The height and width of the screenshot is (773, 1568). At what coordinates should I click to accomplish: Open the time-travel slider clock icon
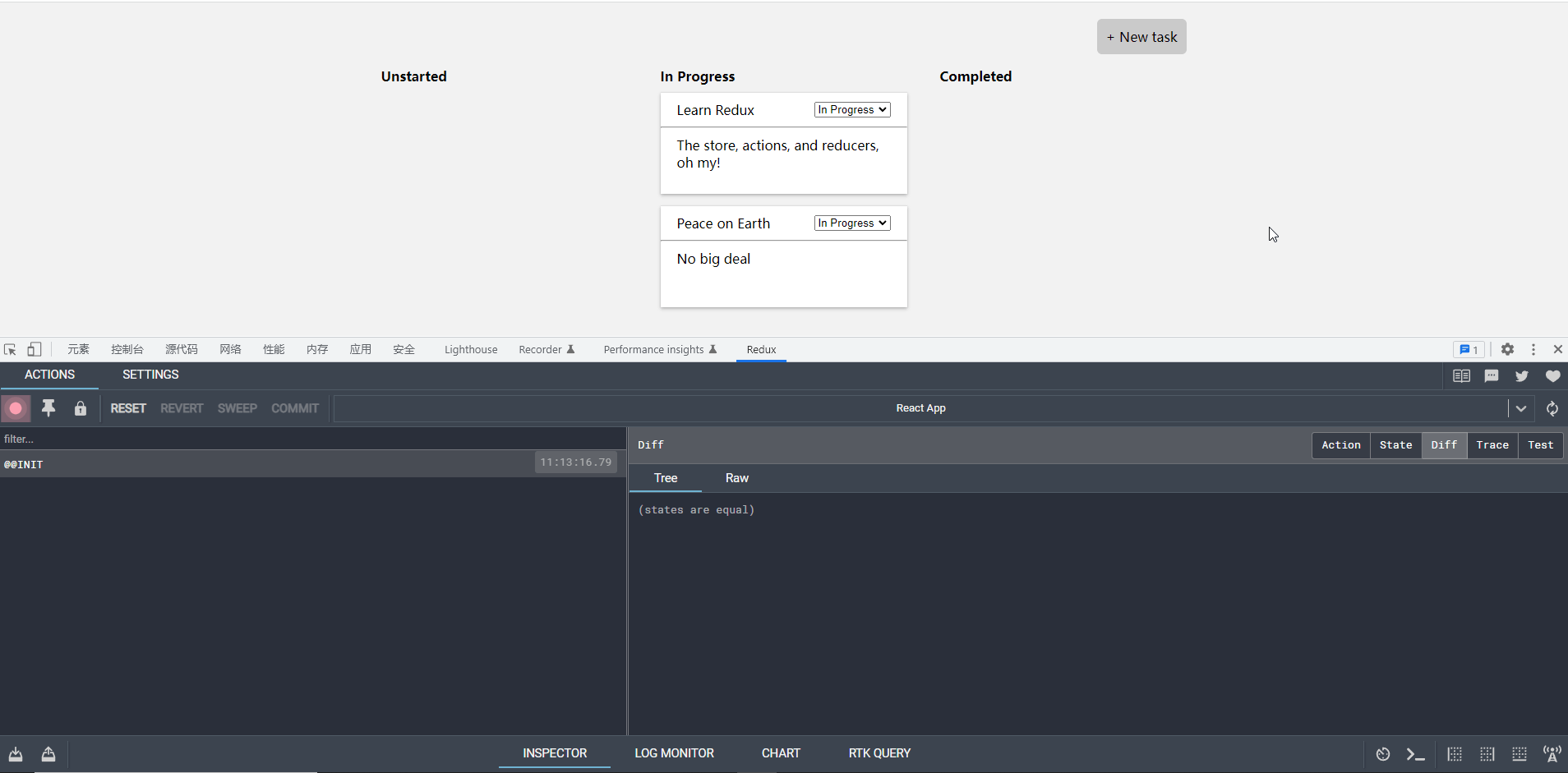tap(1383, 754)
